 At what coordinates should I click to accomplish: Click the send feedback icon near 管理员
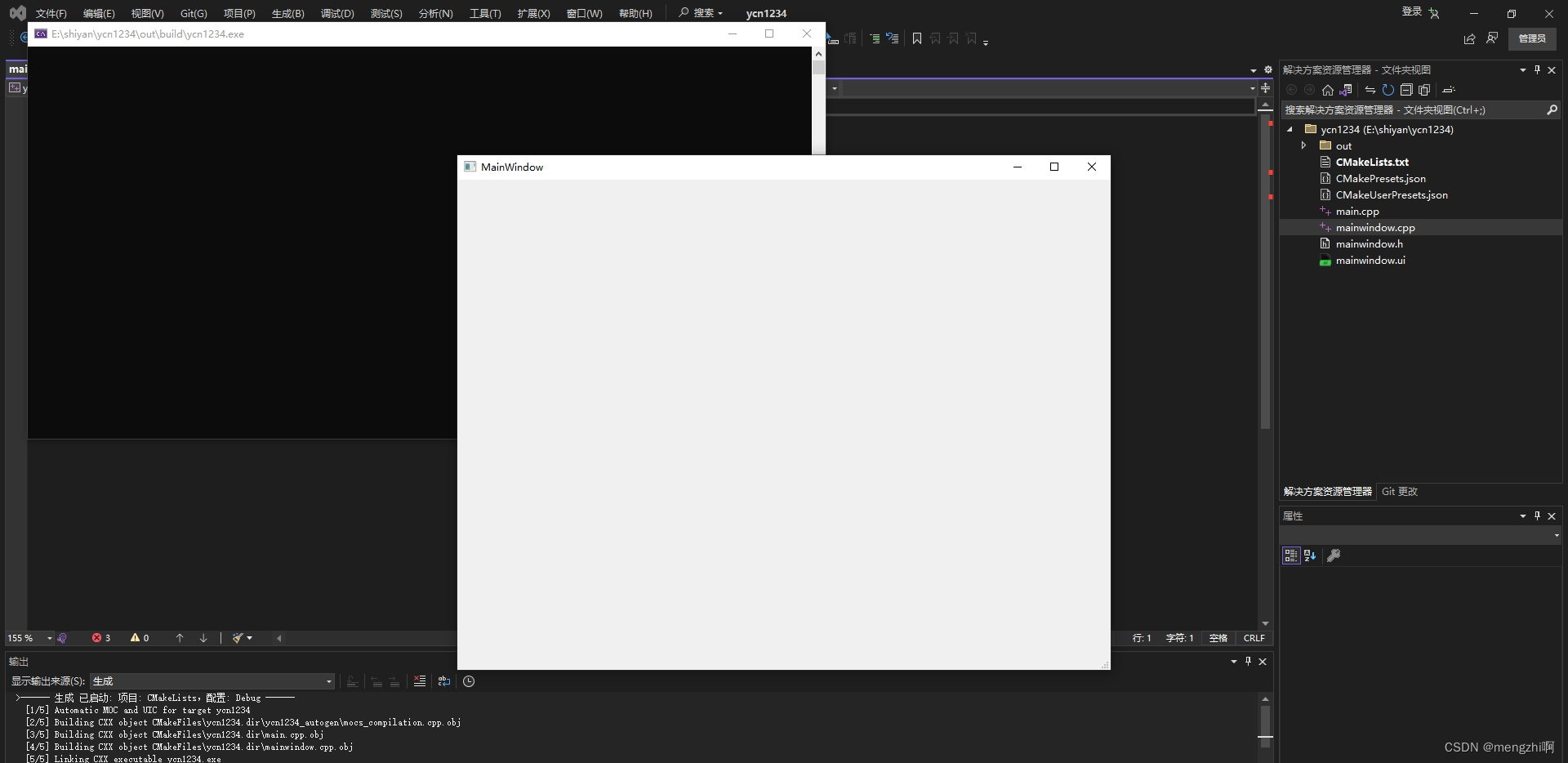(x=1492, y=38)
